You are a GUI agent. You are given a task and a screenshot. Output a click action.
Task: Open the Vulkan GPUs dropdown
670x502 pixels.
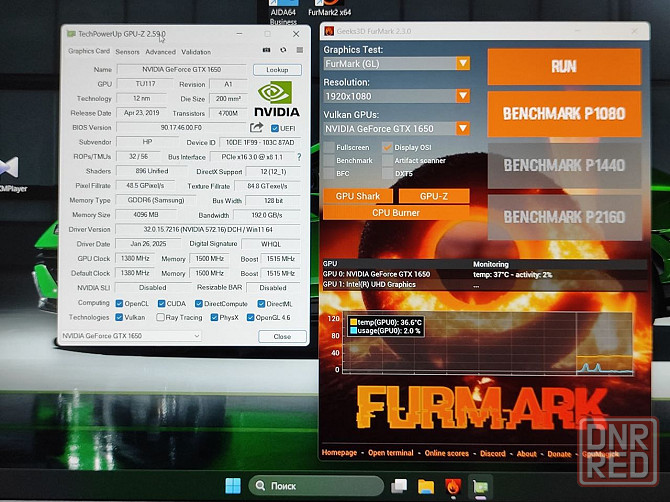[x=397, y=129]
